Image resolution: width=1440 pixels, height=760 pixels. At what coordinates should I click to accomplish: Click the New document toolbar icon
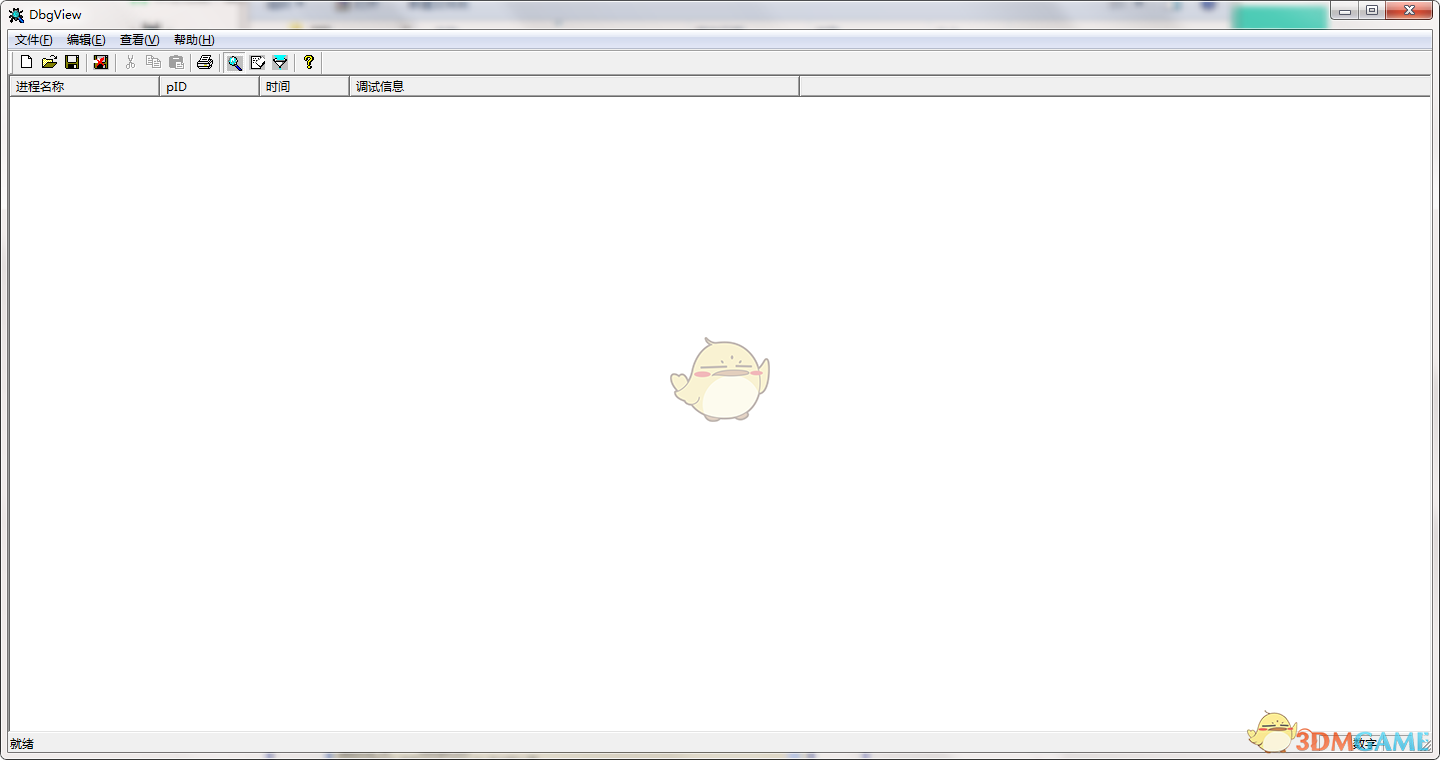[27, 62]
